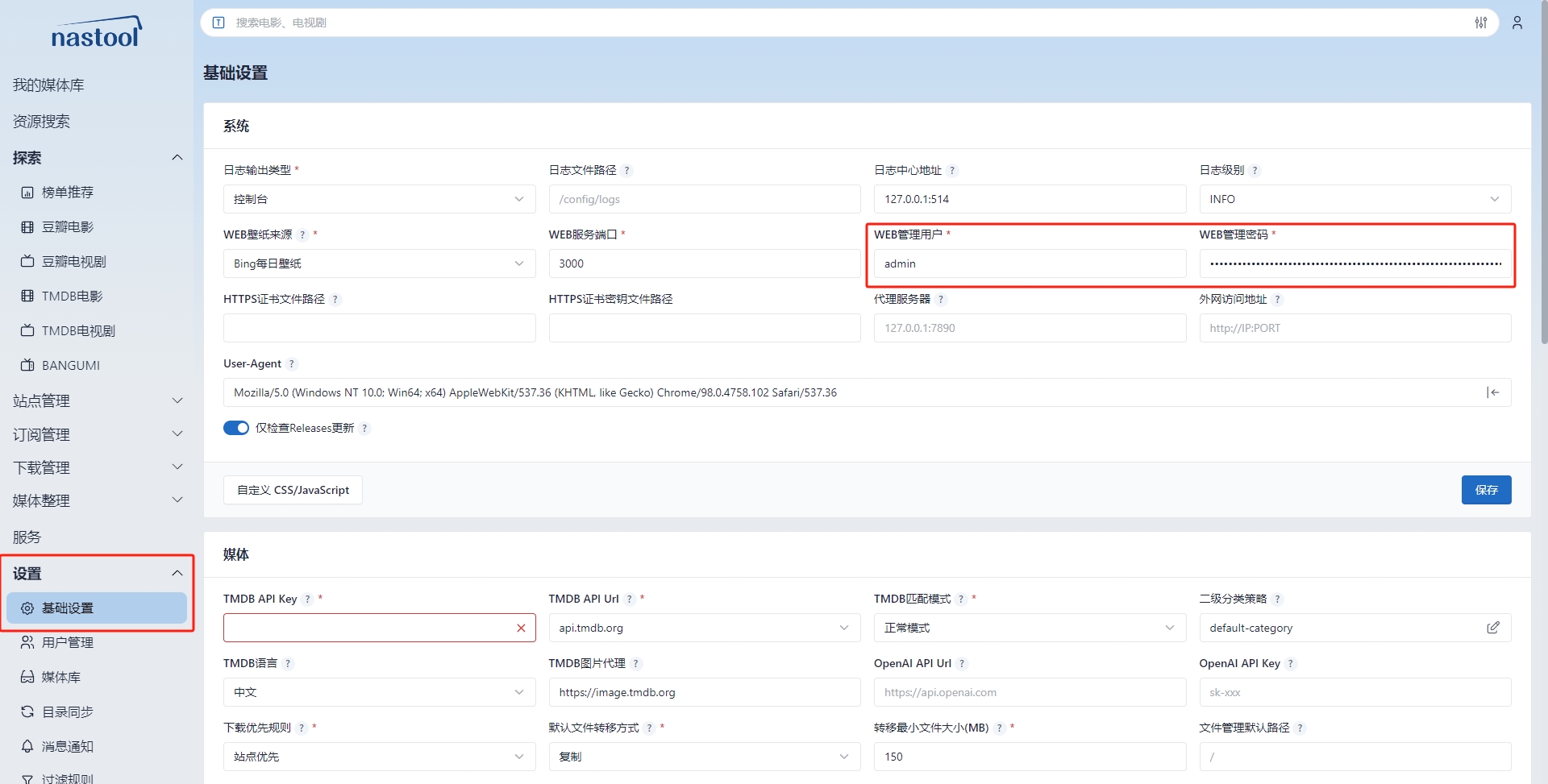Open 自定义 CSS/JavaScript button
This screenshot has height=784, width=1548.
click(293, 490)
